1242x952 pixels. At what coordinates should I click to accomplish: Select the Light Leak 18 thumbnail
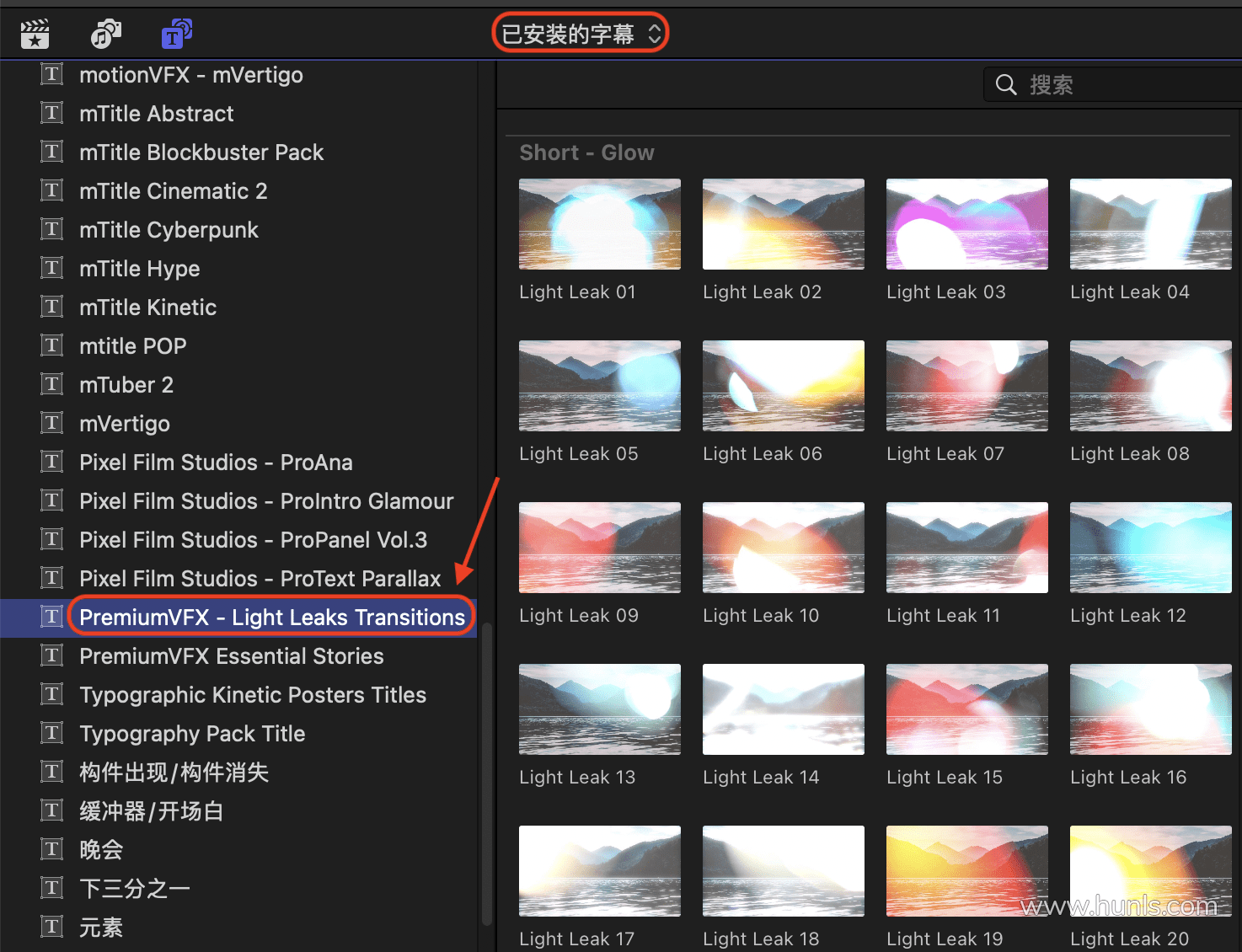[784, 871]
